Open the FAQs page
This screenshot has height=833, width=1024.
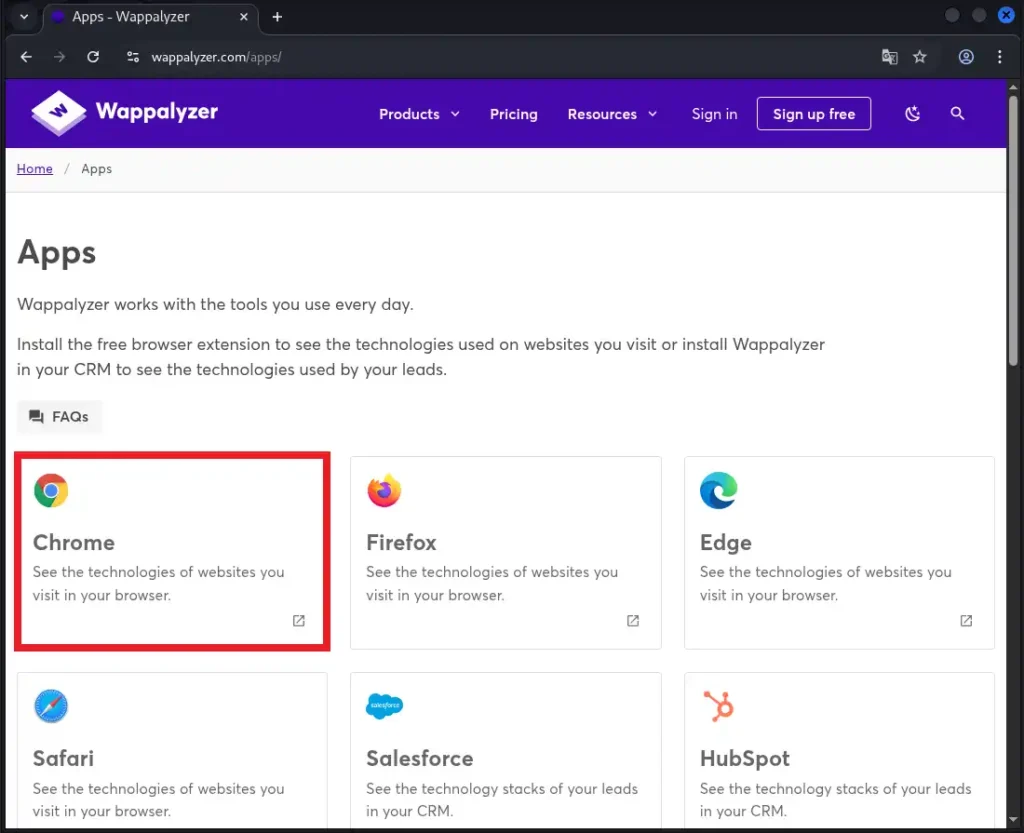click(59, 417)
